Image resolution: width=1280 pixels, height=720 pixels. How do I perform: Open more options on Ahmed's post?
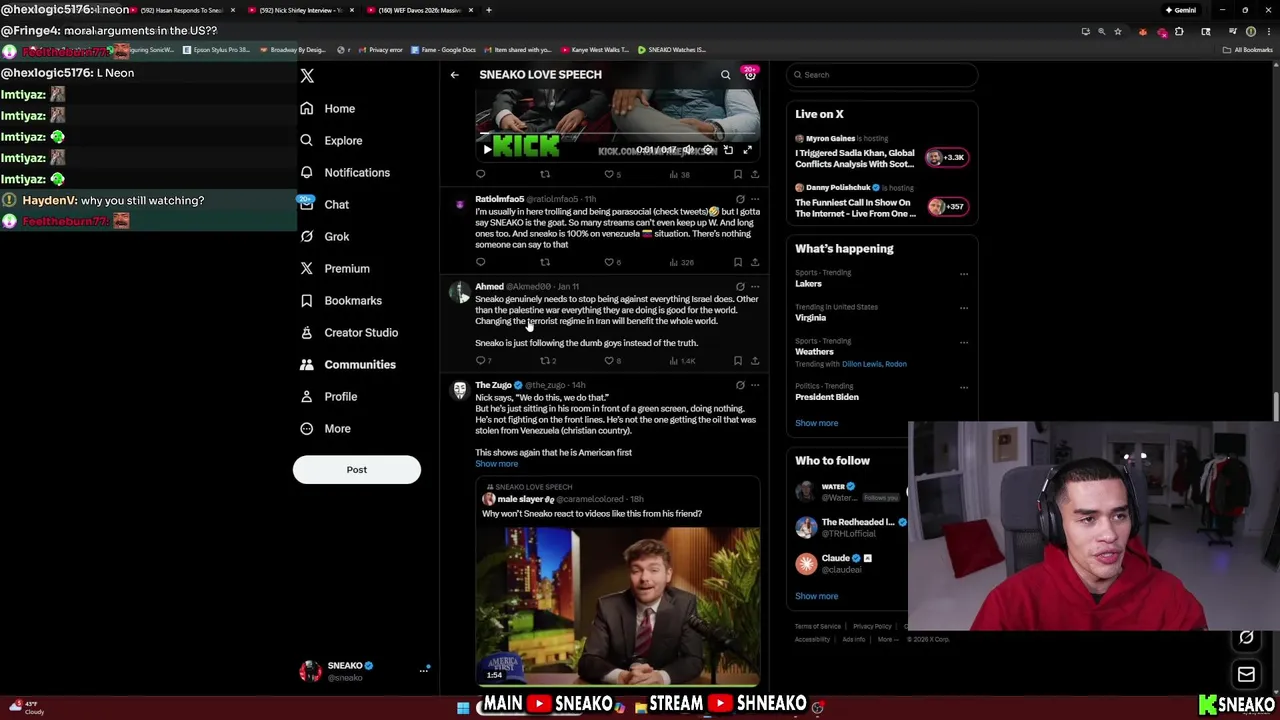(755, 286)
